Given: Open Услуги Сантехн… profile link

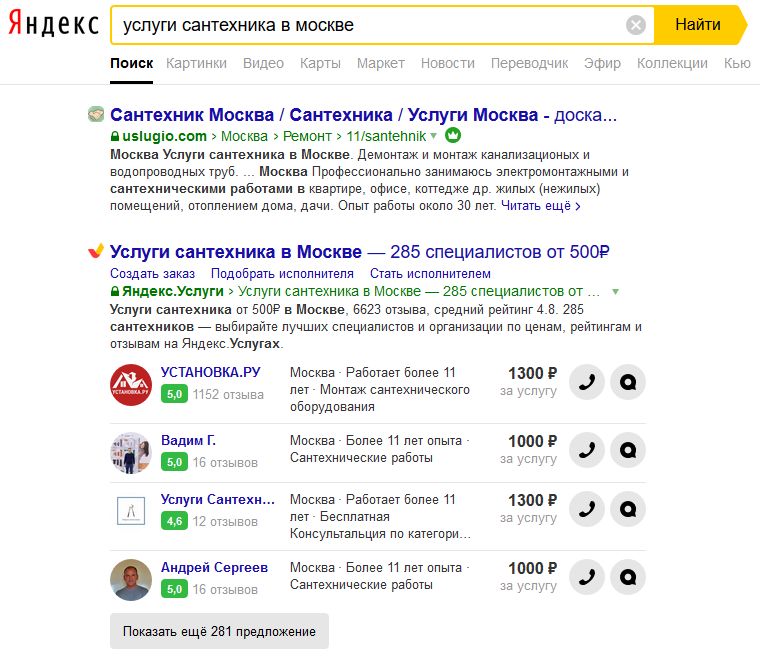Looking at the screenshot, I should (x=218, y=500).
